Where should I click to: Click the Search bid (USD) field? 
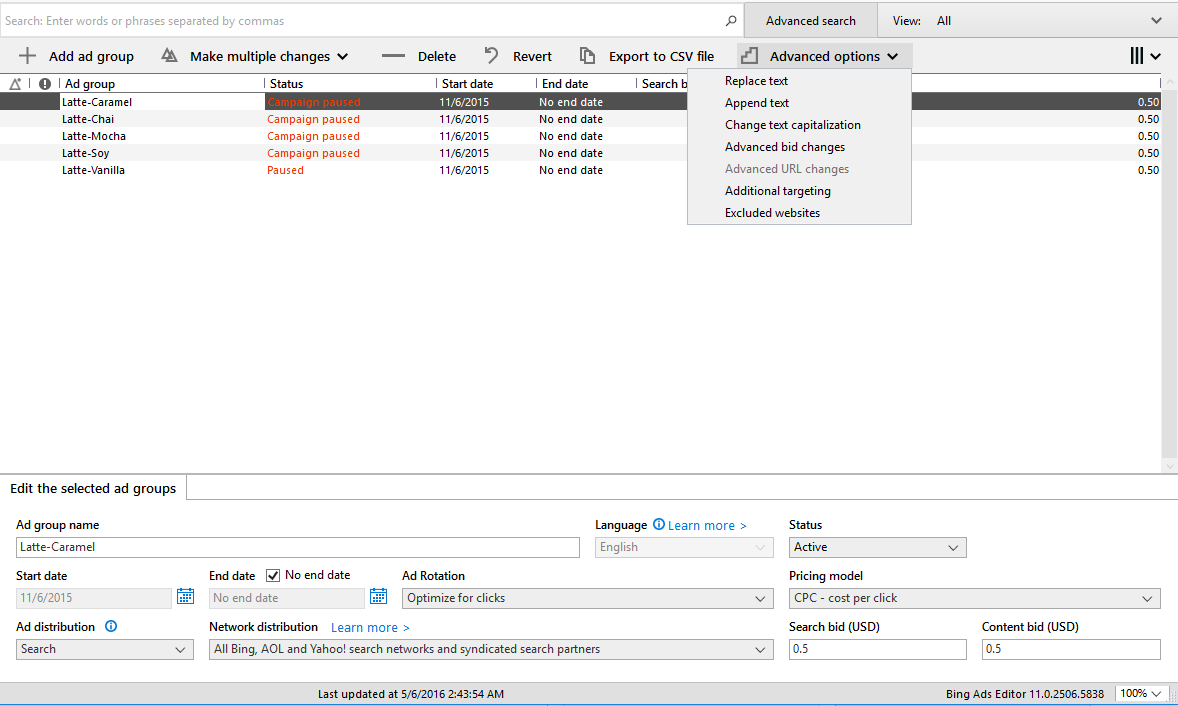click(x=877, y=649)
